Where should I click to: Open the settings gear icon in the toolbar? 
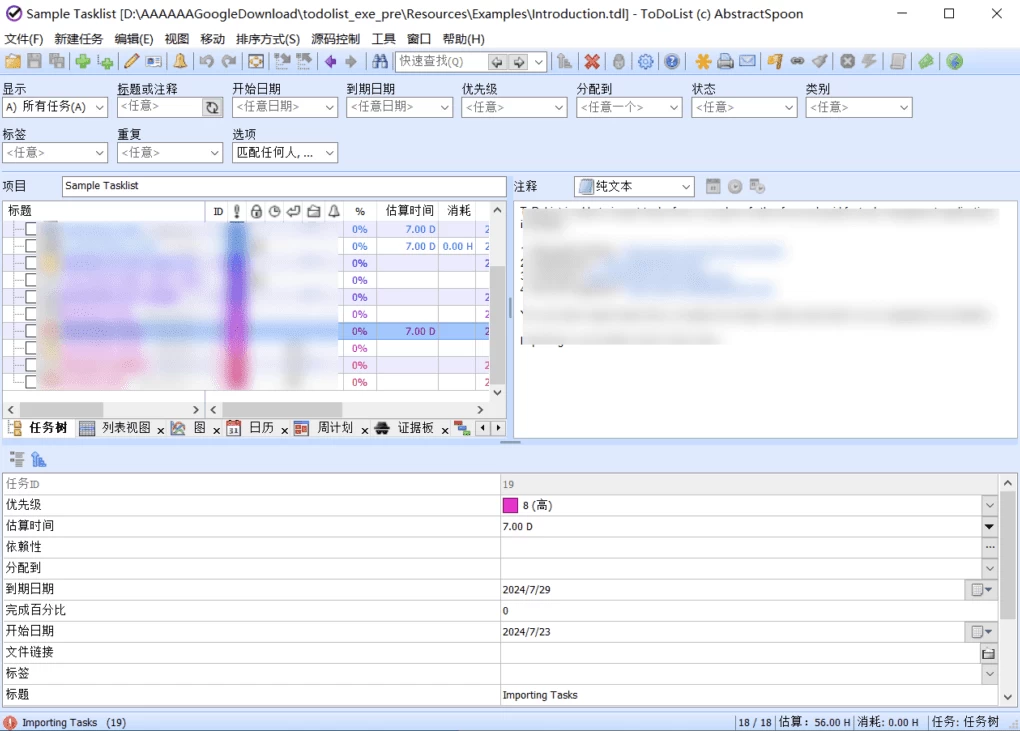click(x=646, y=61)
